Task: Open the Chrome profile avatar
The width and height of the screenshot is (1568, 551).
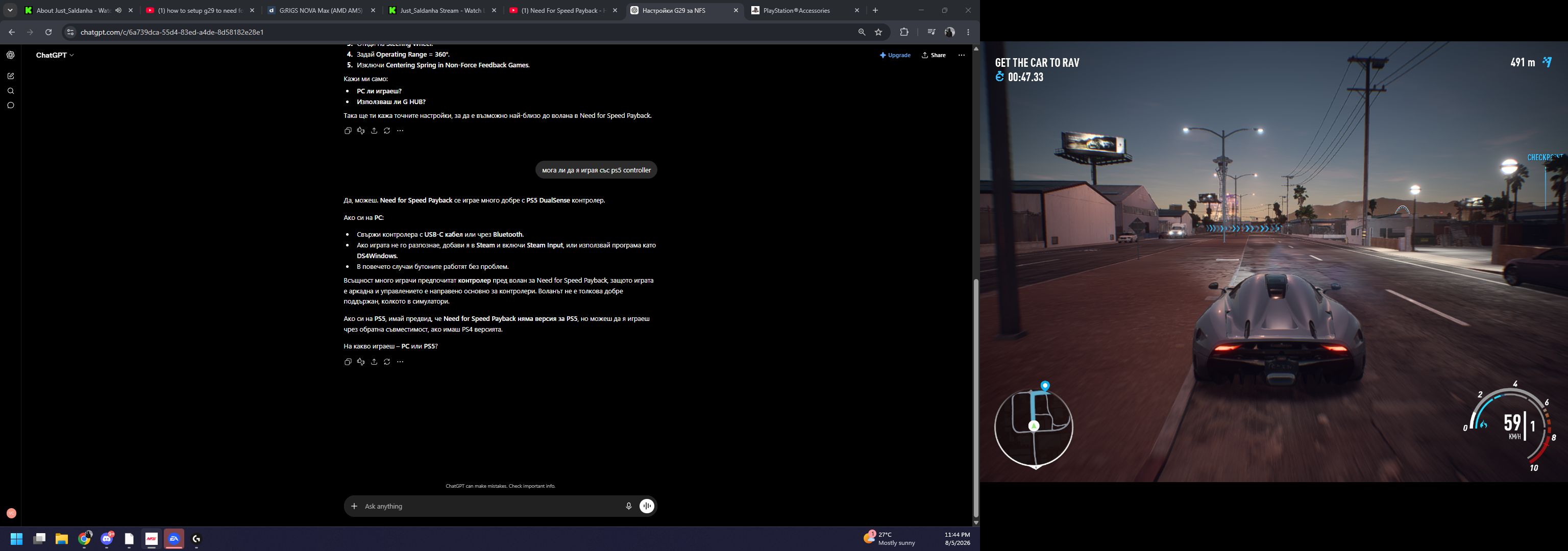Action: click(949, 32)
